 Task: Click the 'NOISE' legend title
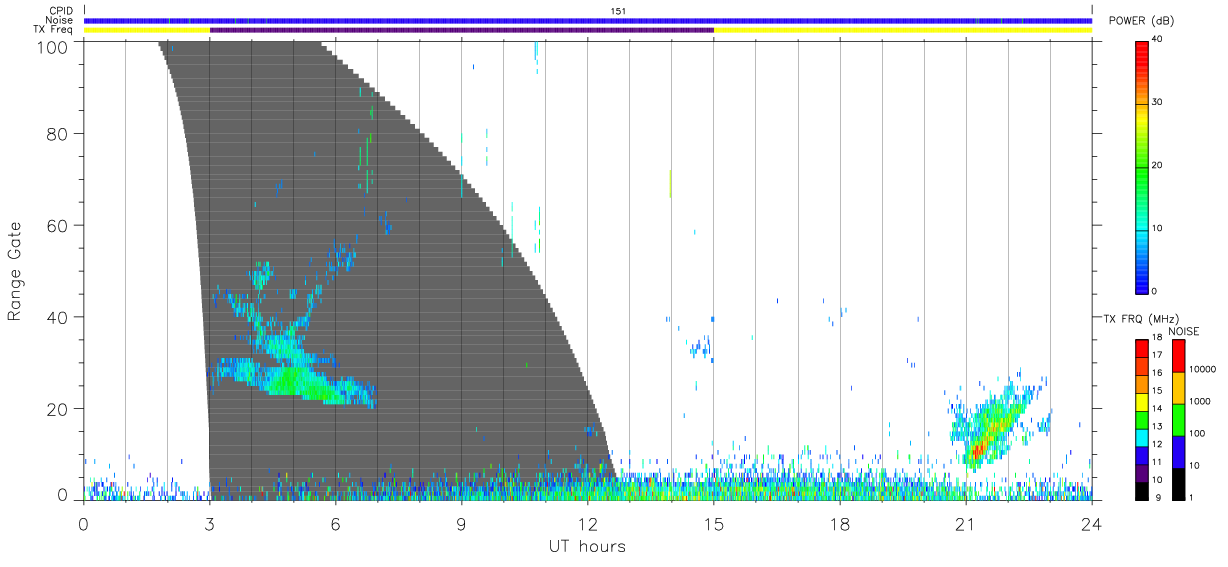[1183, 331]
